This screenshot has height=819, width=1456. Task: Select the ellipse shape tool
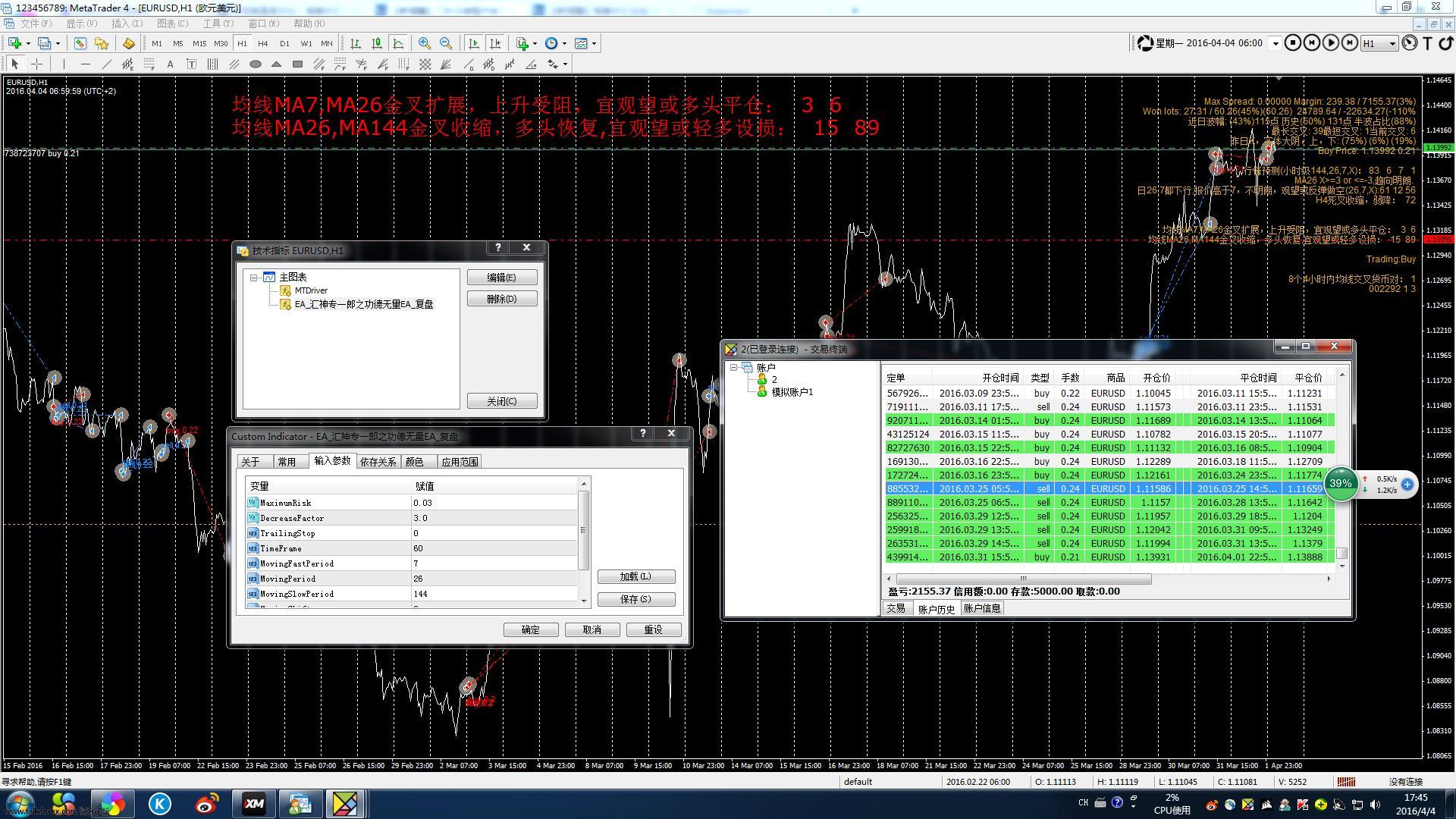256,64
